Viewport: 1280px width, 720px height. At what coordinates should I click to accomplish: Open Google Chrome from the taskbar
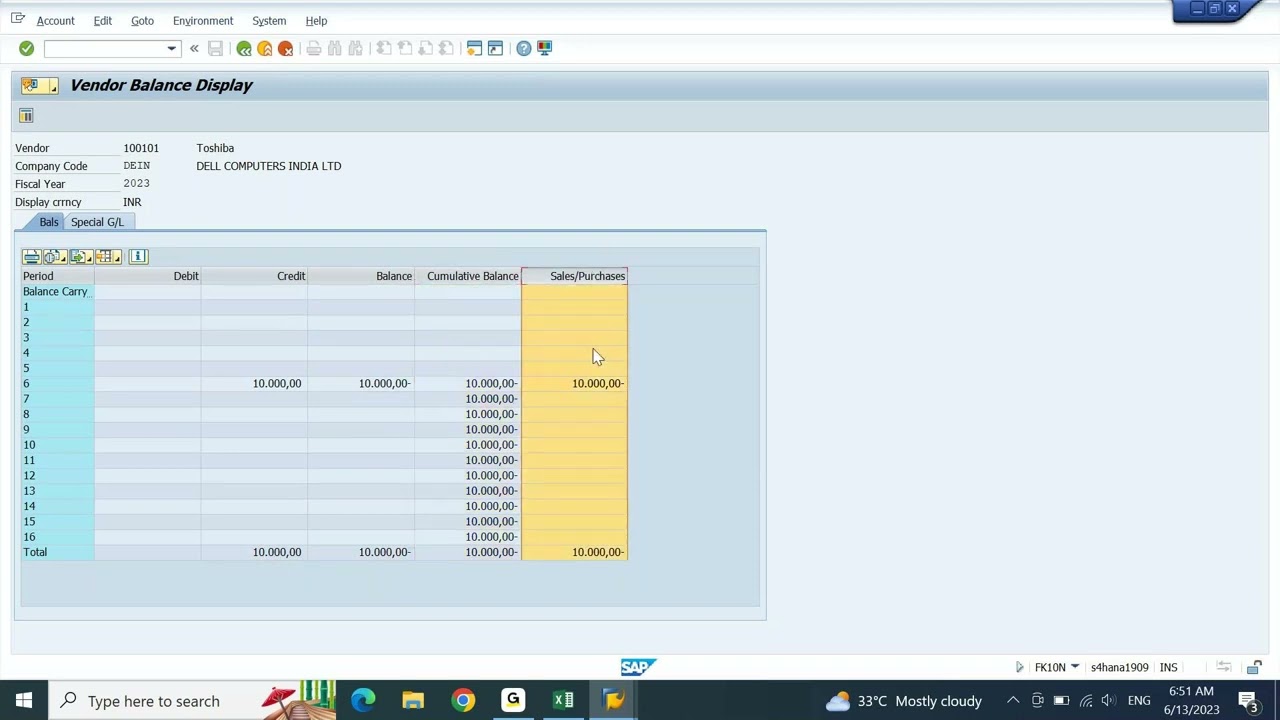[x=463, y=701]
